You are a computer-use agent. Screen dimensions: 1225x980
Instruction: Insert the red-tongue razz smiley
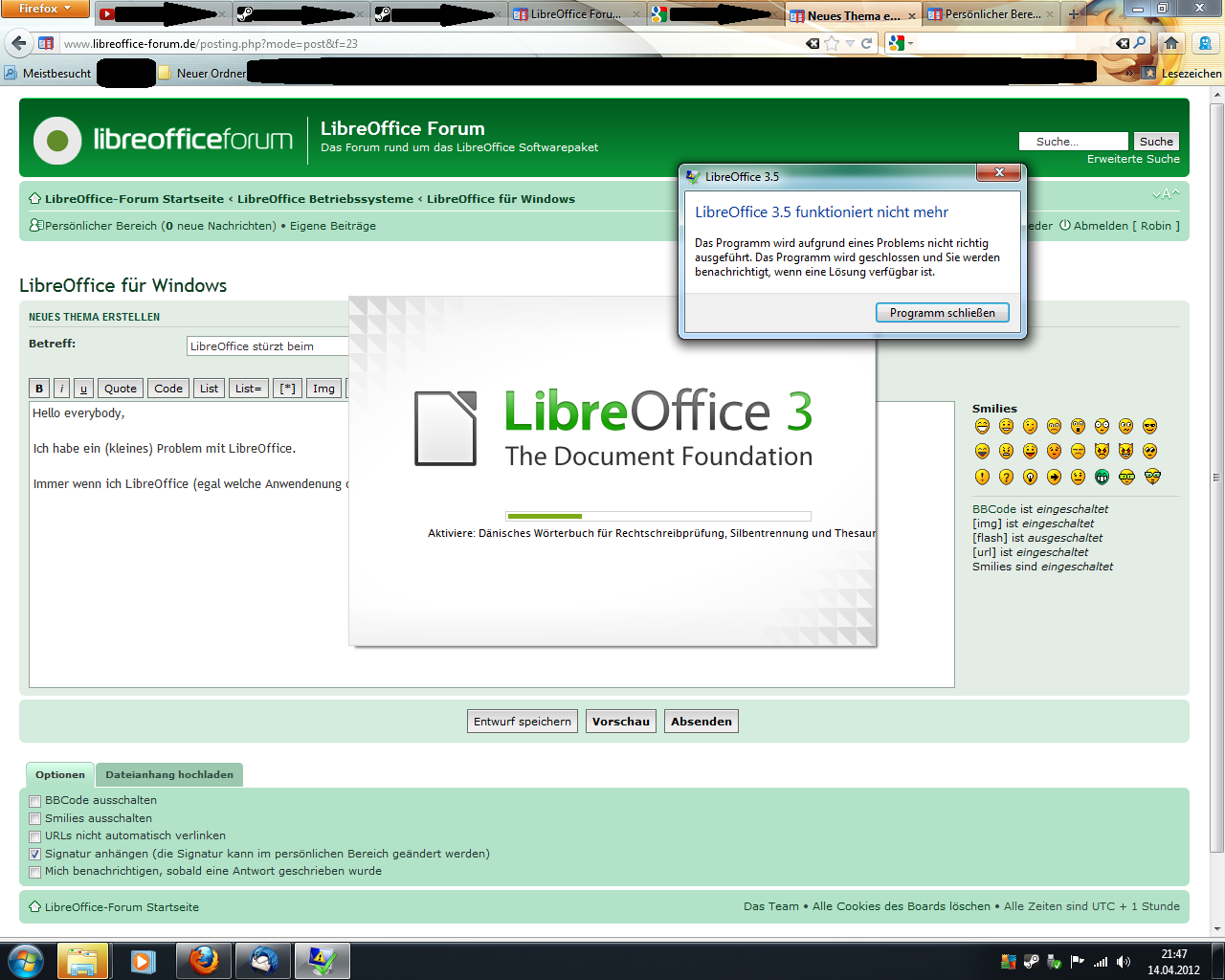pyautogui.click(x=1030, y=451)
